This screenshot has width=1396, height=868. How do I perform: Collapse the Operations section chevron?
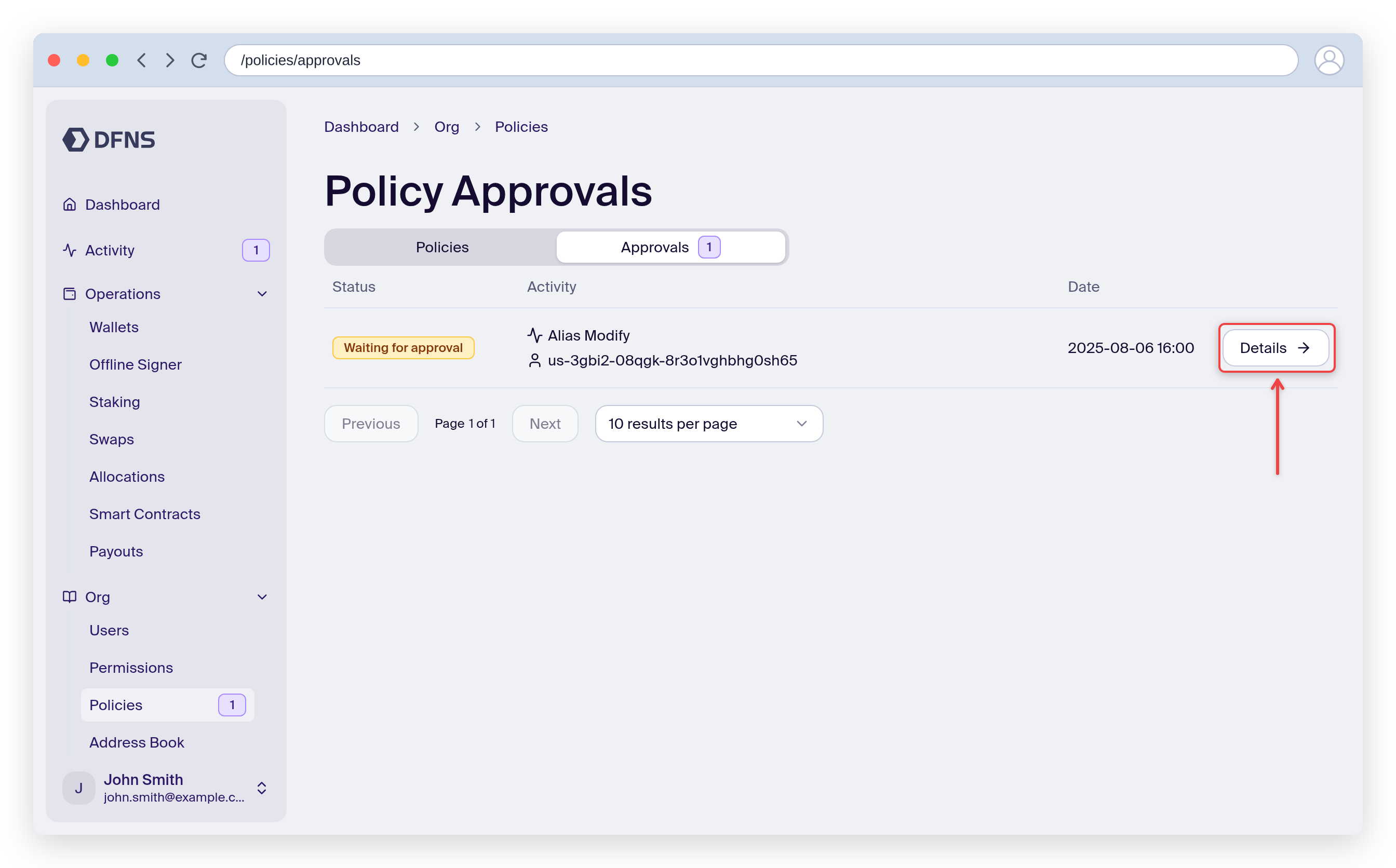[262, 294]
